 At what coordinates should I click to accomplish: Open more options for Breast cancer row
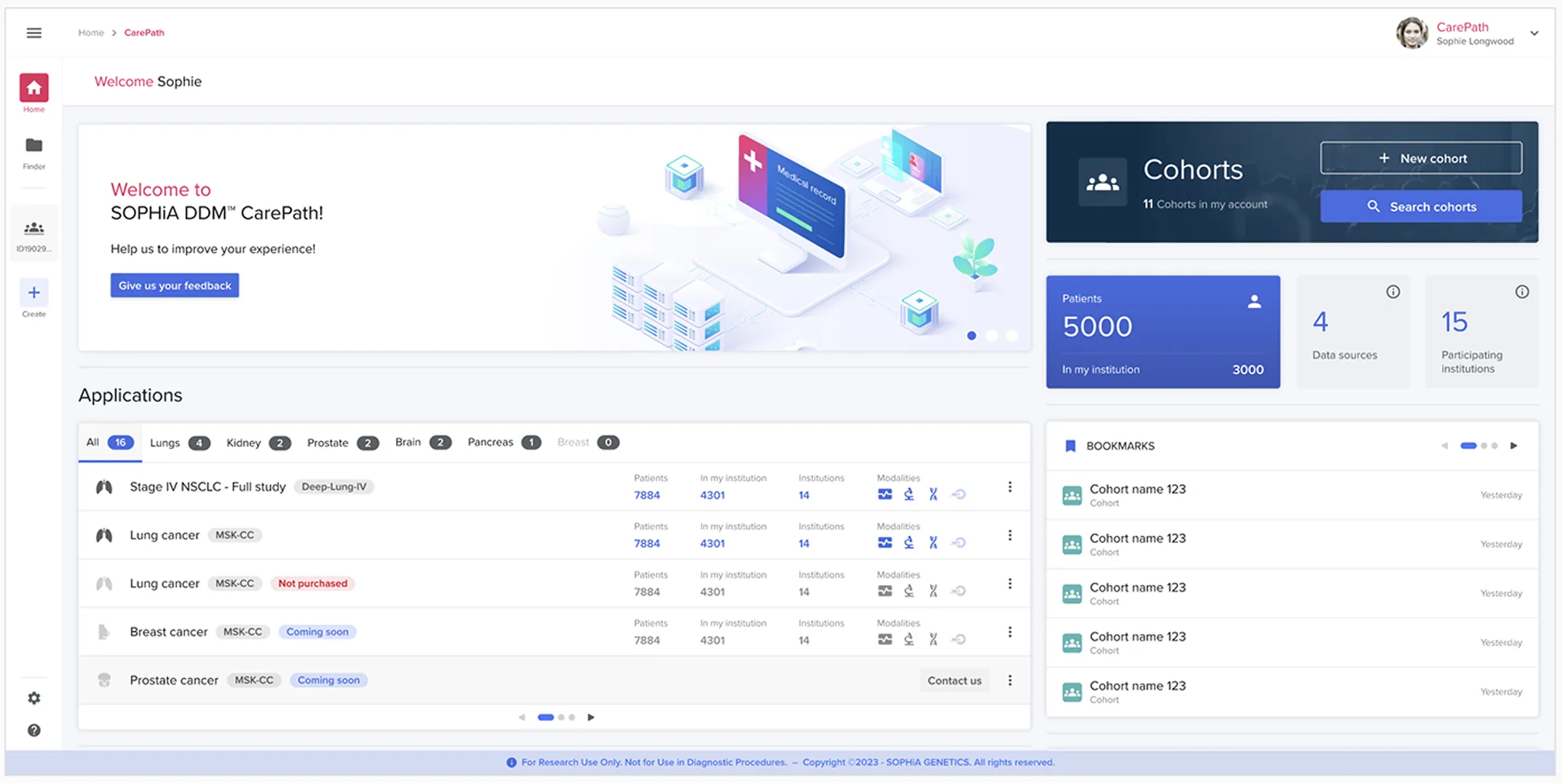pos(1010,632)
